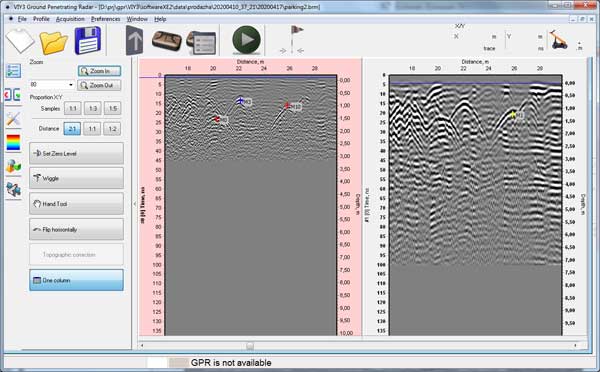The width and height of the screenshot is (600, 372).
Task: Click the up-arrow toolbar icon
Action: point(134,41)
